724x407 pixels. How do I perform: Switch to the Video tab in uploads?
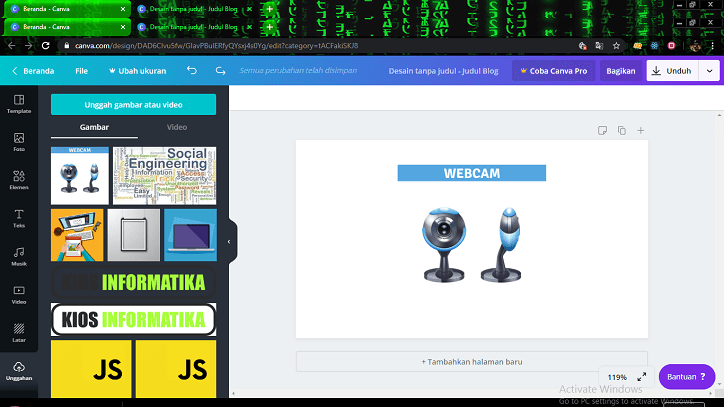[177, 128]
